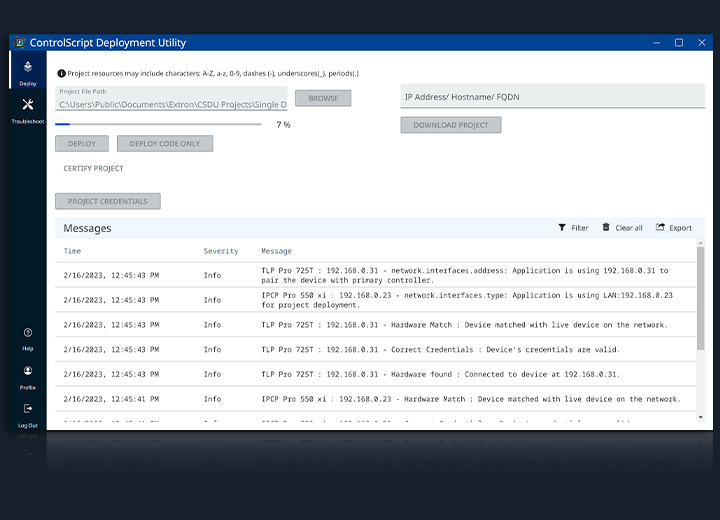Click Export label in Messages toolbar
The width and height of the screenshot is (720, 520).
[x=680, y=228]
